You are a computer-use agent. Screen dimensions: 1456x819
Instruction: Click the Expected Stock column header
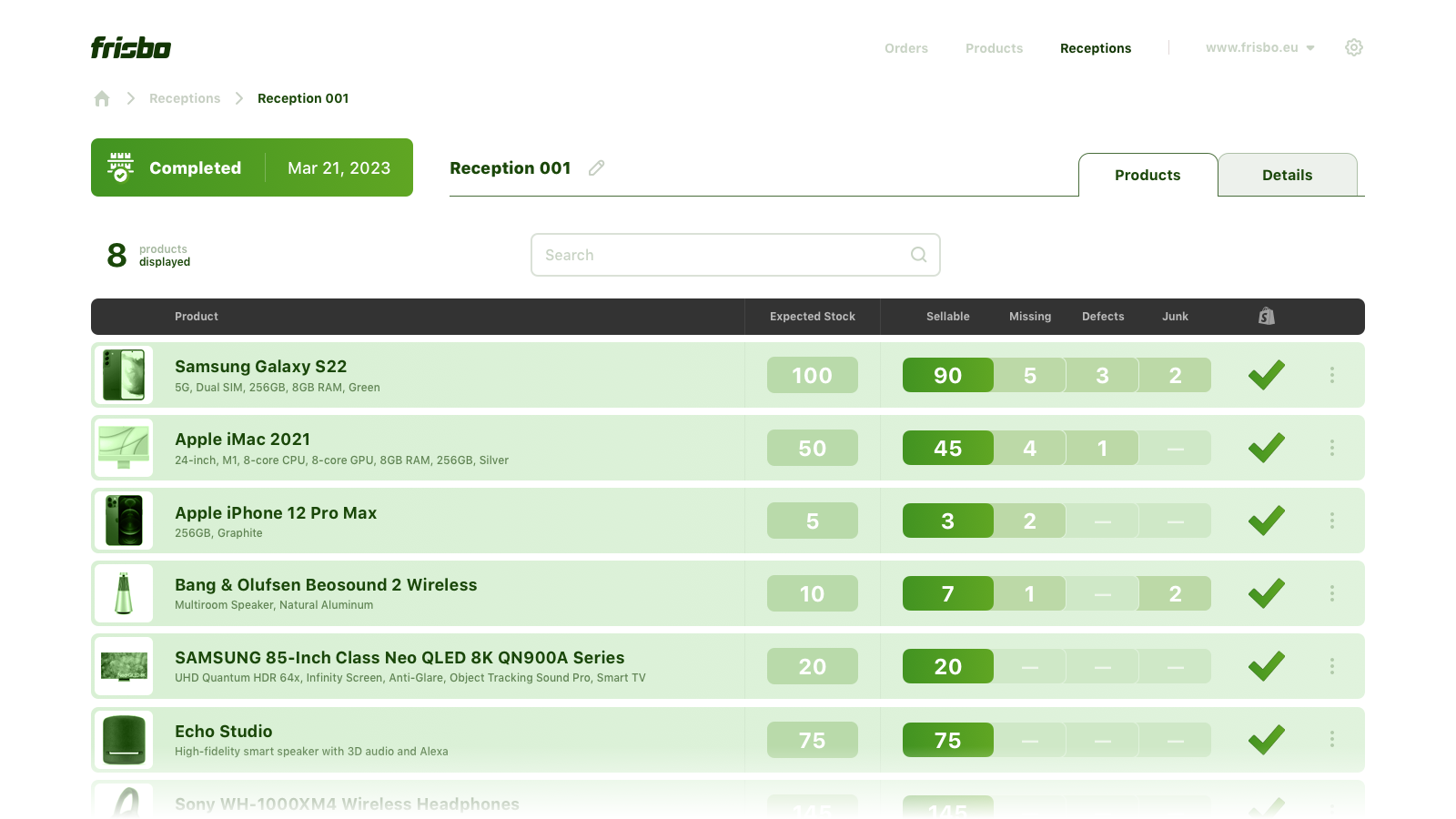tap(813, 317)
